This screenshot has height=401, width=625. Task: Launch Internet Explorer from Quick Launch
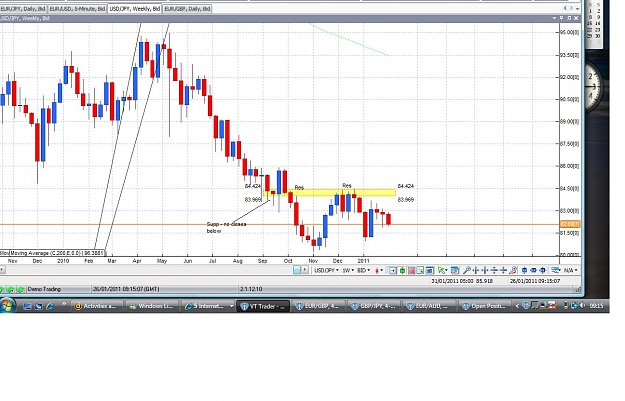[x=49, y=306]
